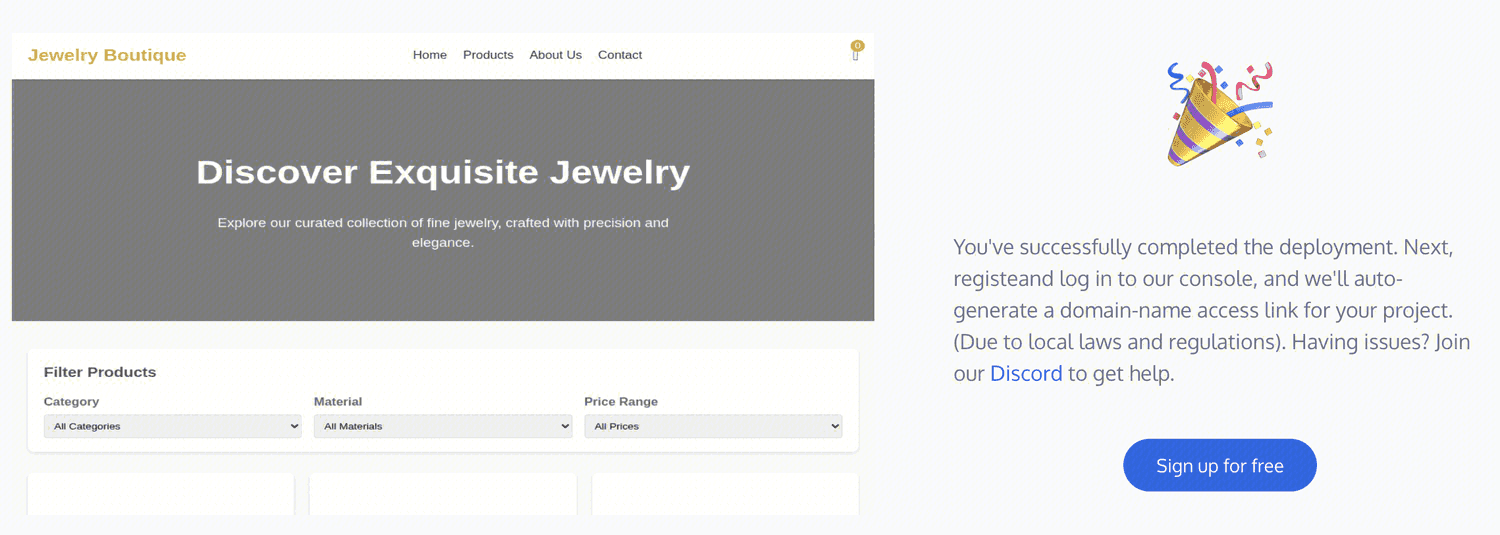Click the cart item count badge
Screen dimensions: 1500x535
click(858, 46)
